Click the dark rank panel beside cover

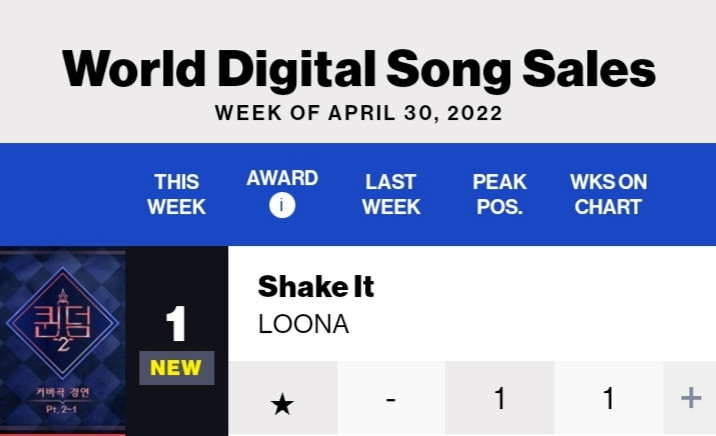tap(177, 341)
